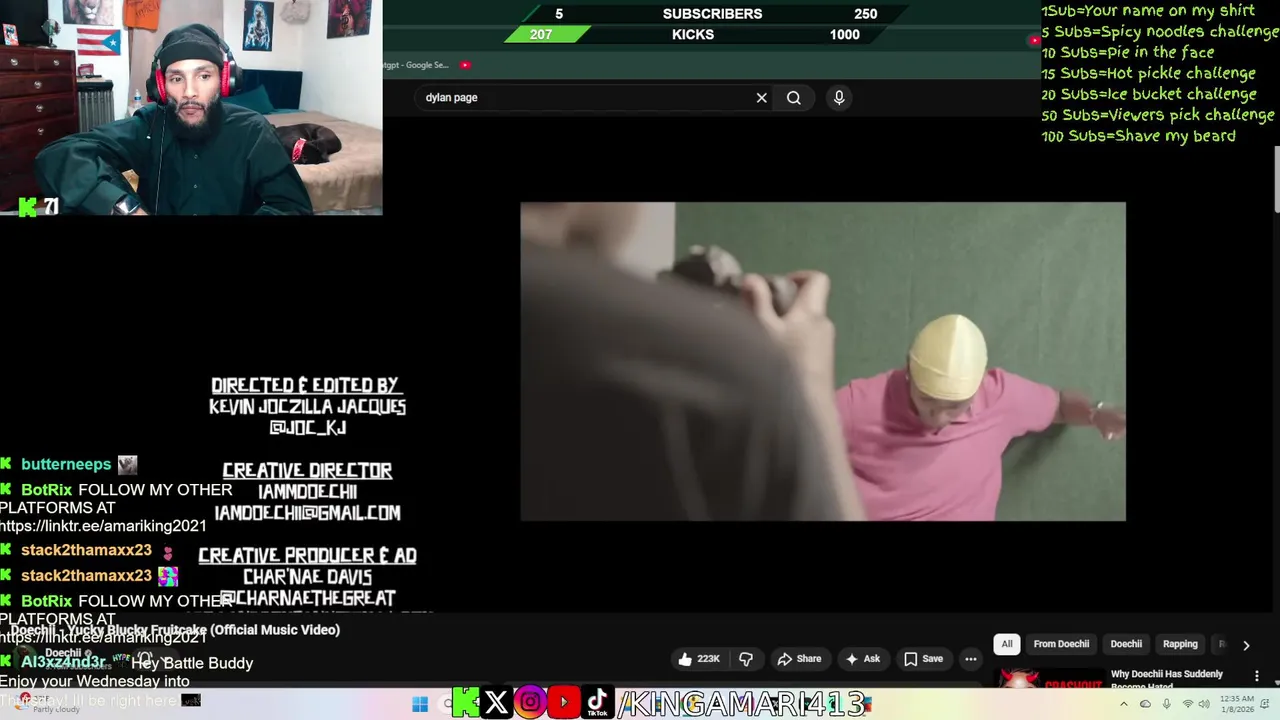Open the volume speaker tray icon
This screenshot has height=720, width=1280.
1204,704
